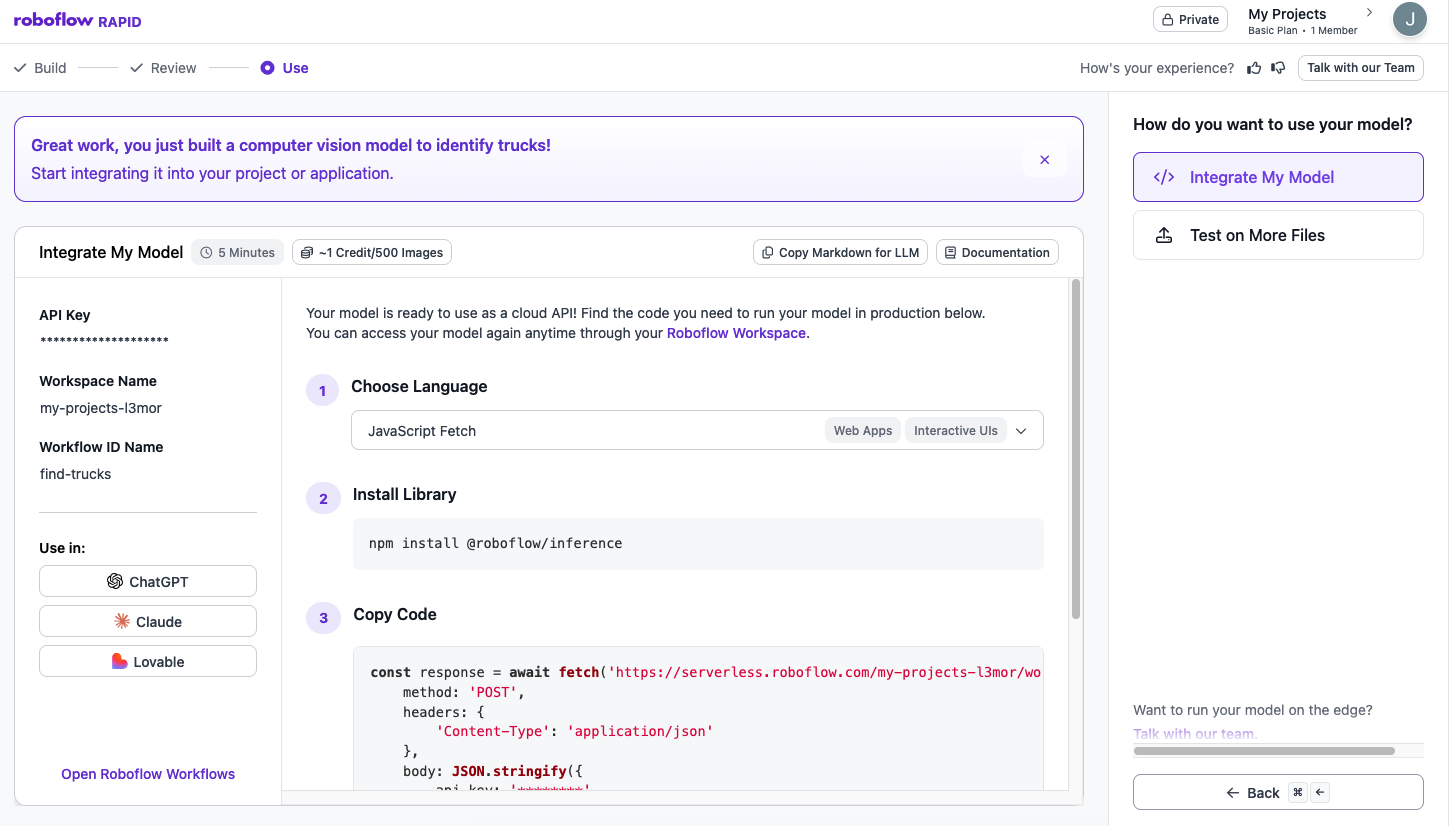This screenshot has width=1449, height=826.
Task: Switch to the Review step
Action: point(163,68)
